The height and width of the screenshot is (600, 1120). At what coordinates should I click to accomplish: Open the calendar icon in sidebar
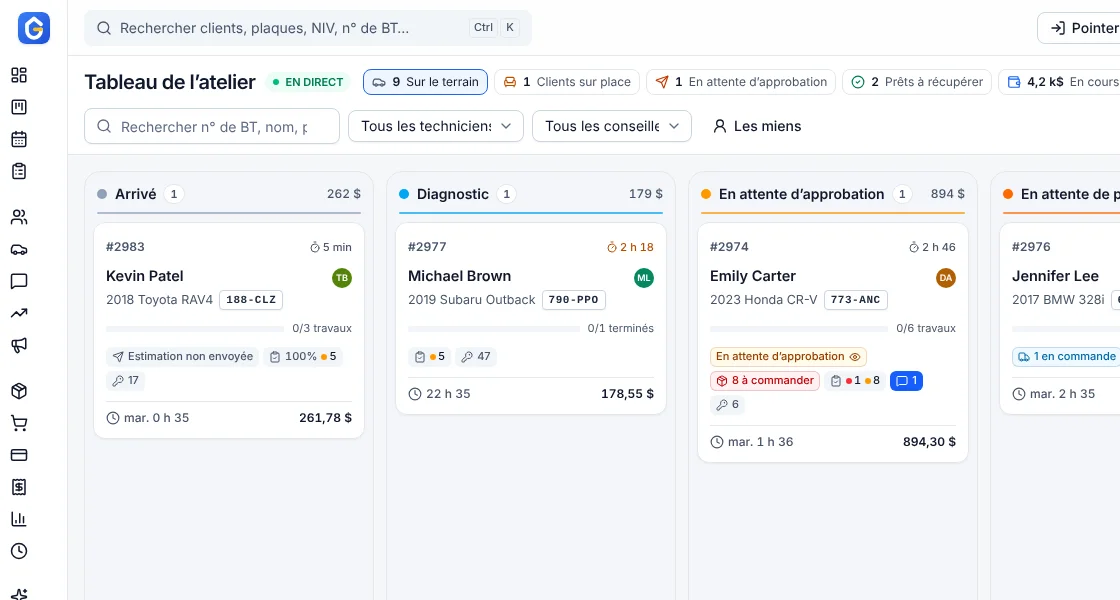[19, 139]
